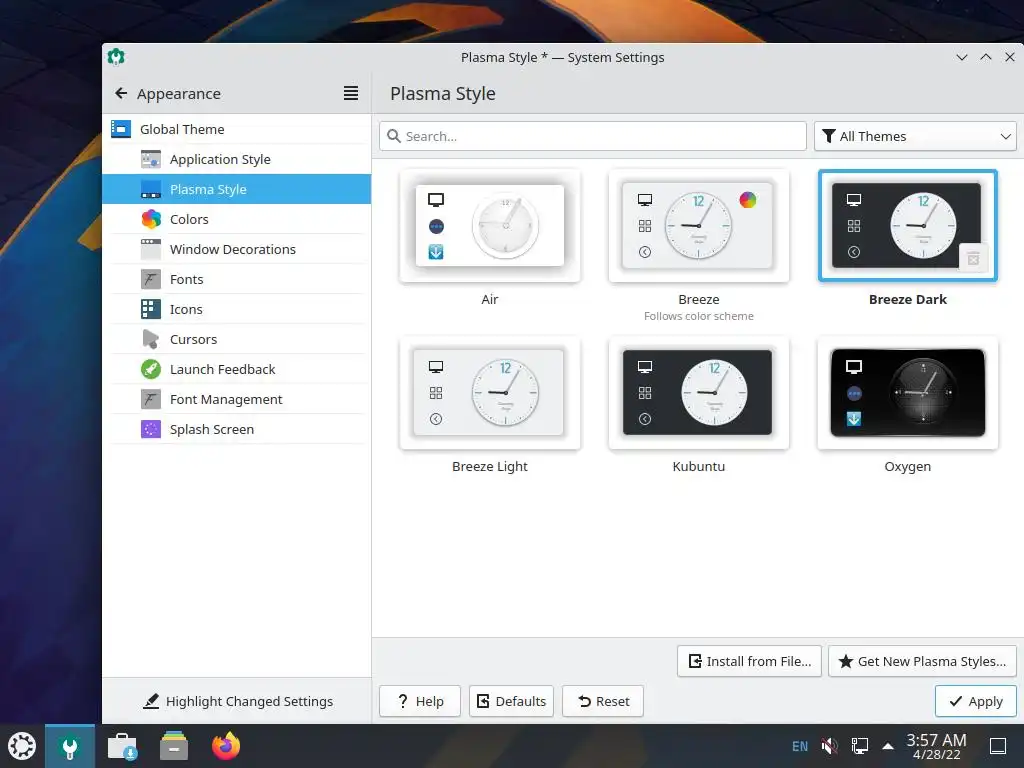Launch Firefox from the taskbar

point(226,746)
